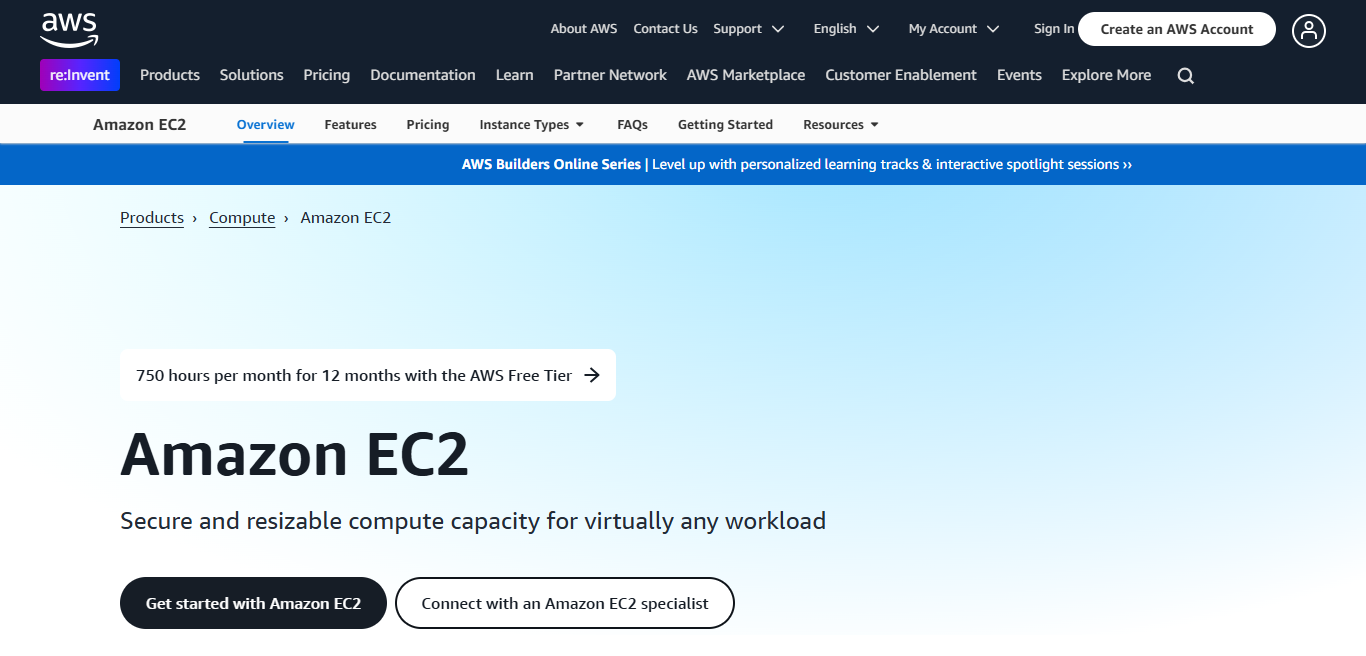This screenshot has width=1366, height=656.
Task: Select the Overview tab
Action: (266, 125)
